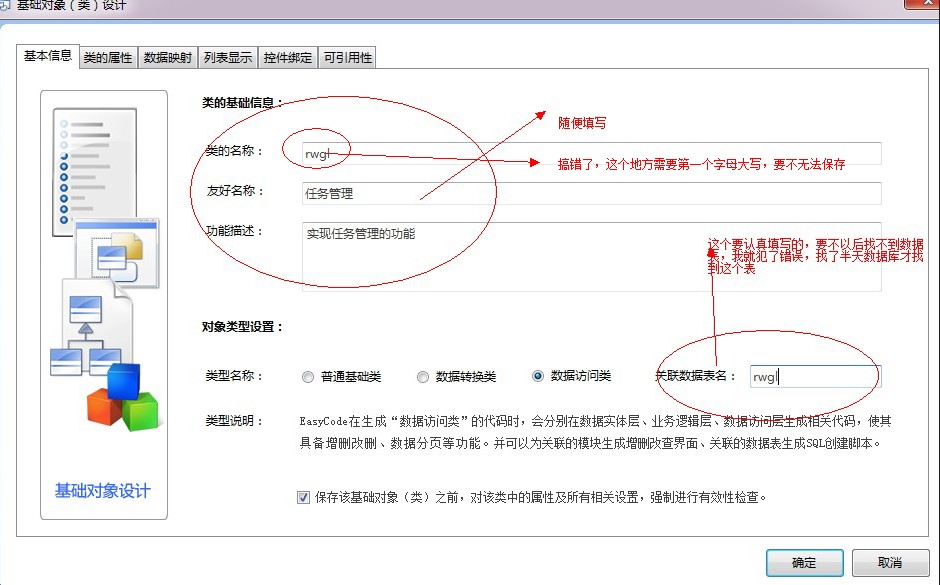The height and width of the screenshot is (585, 940).
Task: Click the app icon in the title bar
Action: tap(7, 5)
